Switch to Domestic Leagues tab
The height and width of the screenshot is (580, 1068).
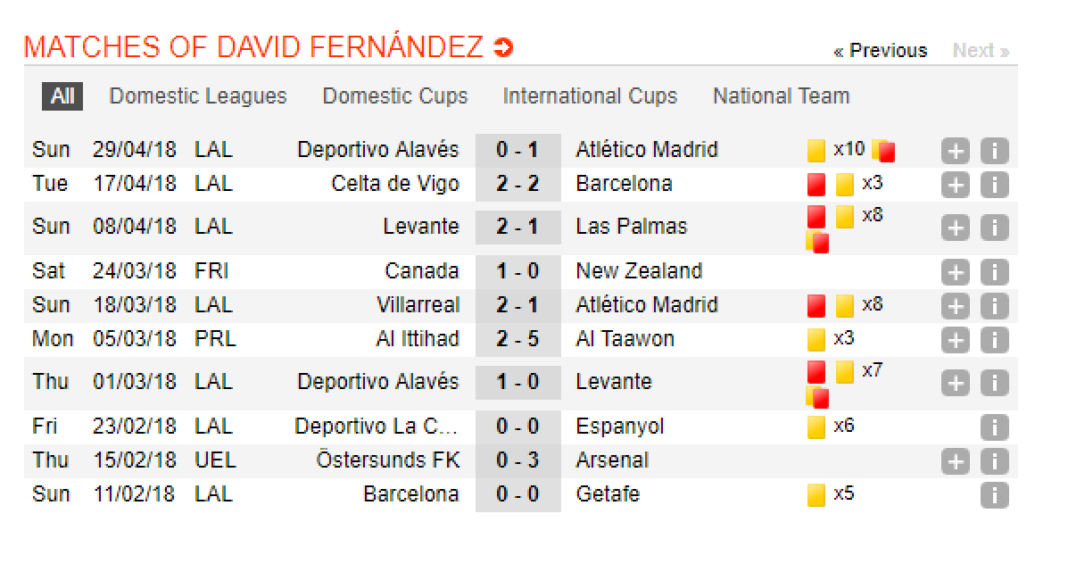[x=198, y=96]
